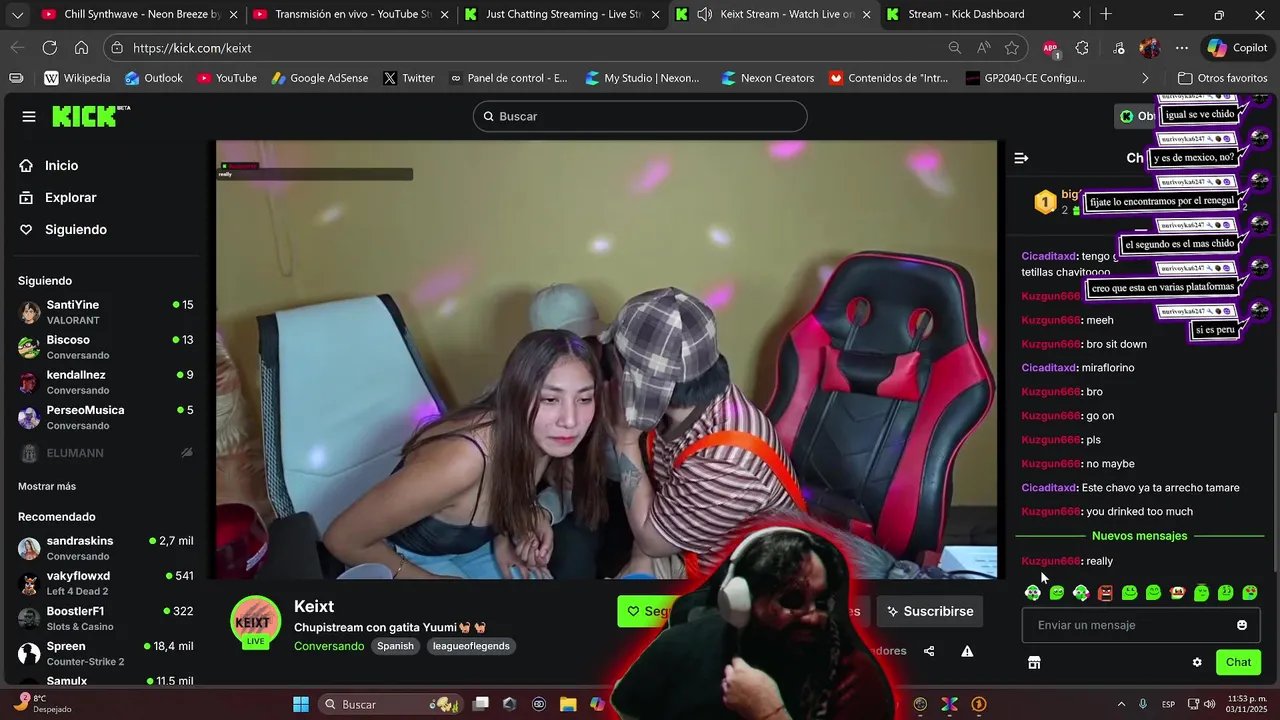The image size is (1280, 720).
Task: Open browser extensions puzzle icon
Action: [1082, 48]
